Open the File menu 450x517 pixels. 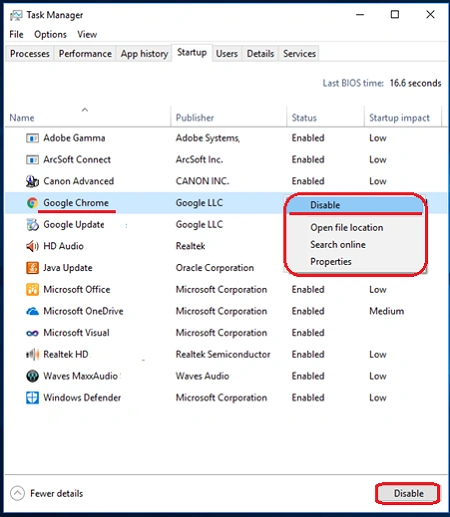pos(16,34)
